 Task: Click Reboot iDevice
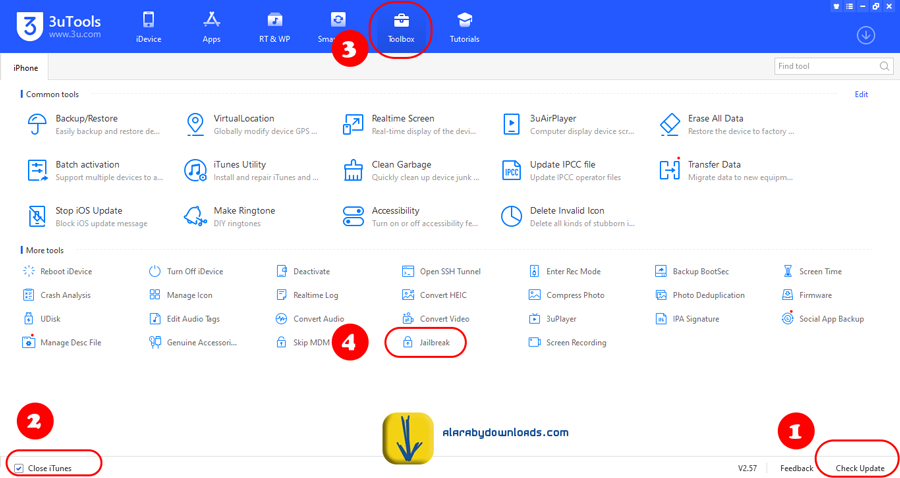click(x=57, y=271)
